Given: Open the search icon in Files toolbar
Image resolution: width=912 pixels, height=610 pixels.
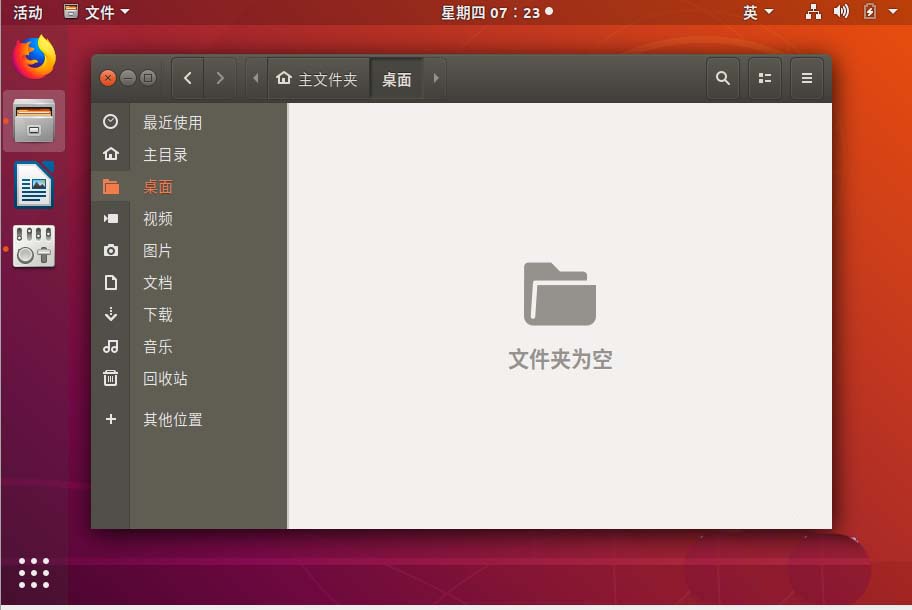Looking at the screenshot, I should [x=722, y=77].
